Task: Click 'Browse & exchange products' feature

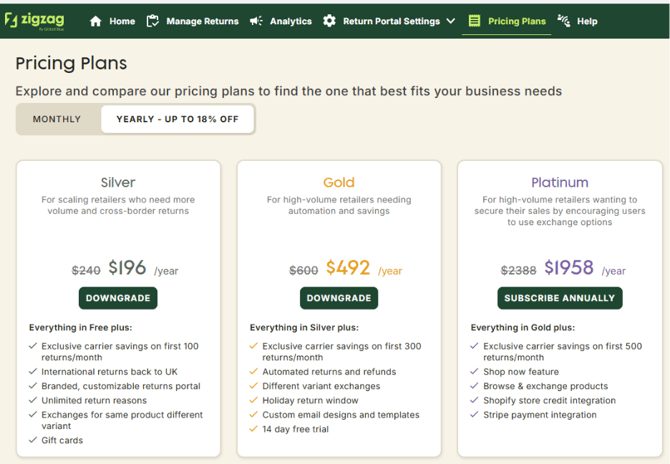Action: [x=545, y=386]
